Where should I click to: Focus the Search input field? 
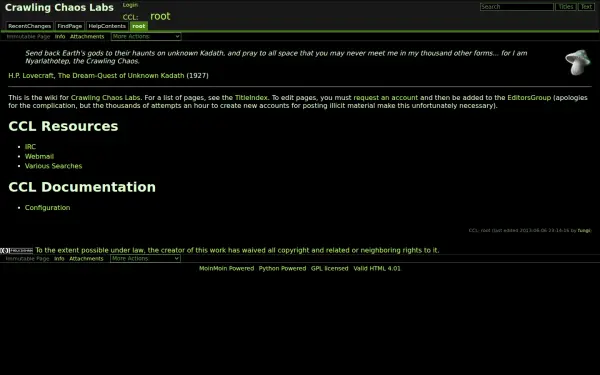[517, 7]
